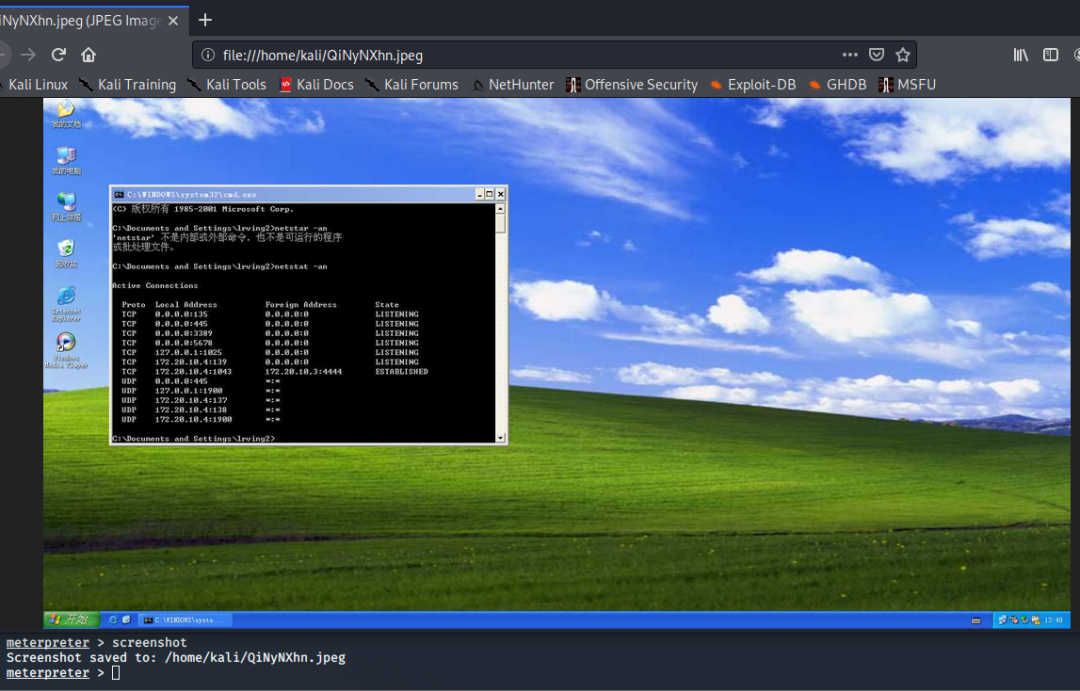The image size is (1080, 691).
Task: Open the Kali Training bookmark
Action: [x=128, y=85]
